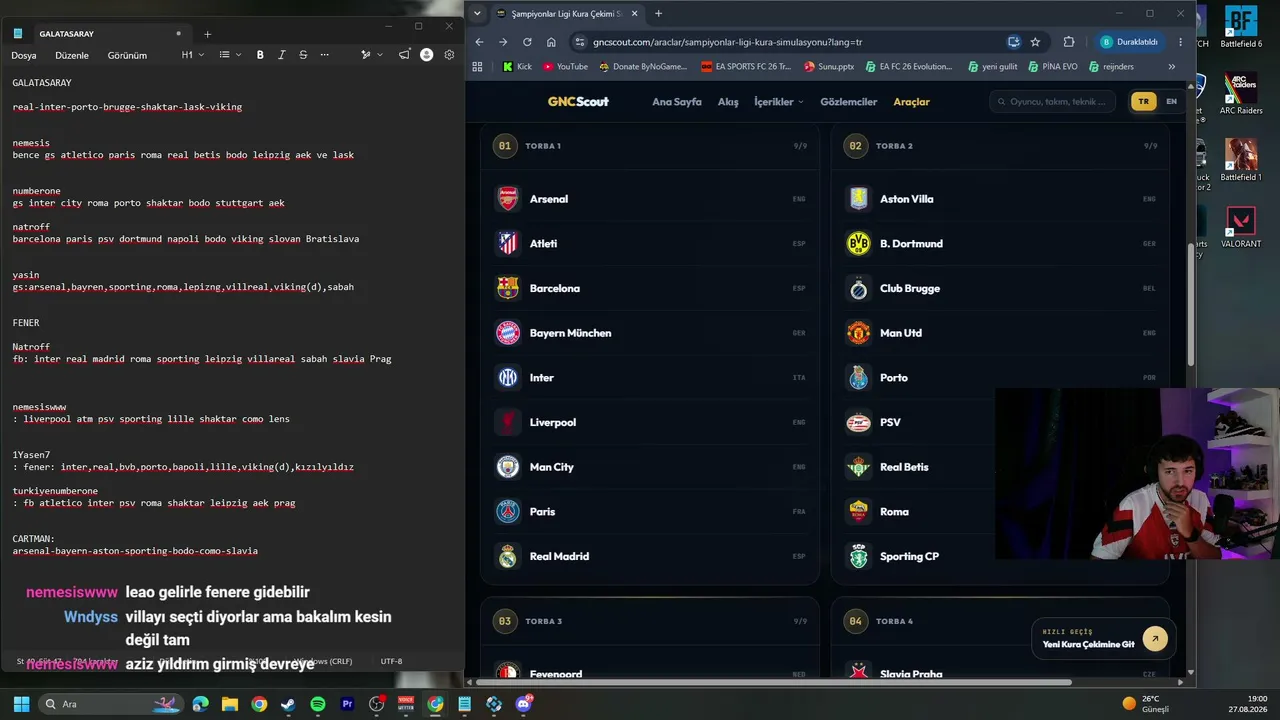
Task: Switch site language to EN
Action: click(x=1171, y=101)
